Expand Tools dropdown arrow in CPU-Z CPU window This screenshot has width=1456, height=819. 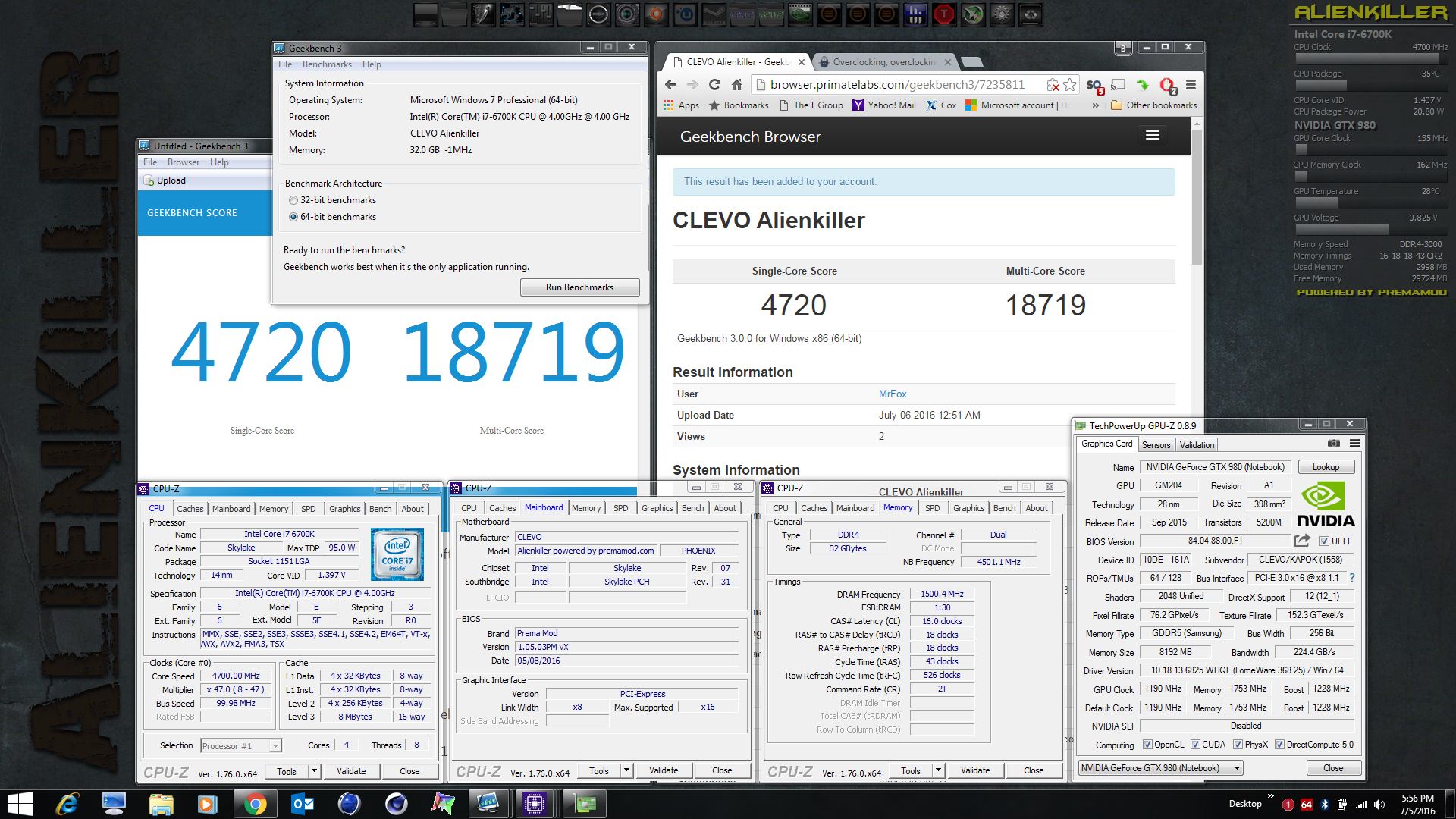pos(314,771)
